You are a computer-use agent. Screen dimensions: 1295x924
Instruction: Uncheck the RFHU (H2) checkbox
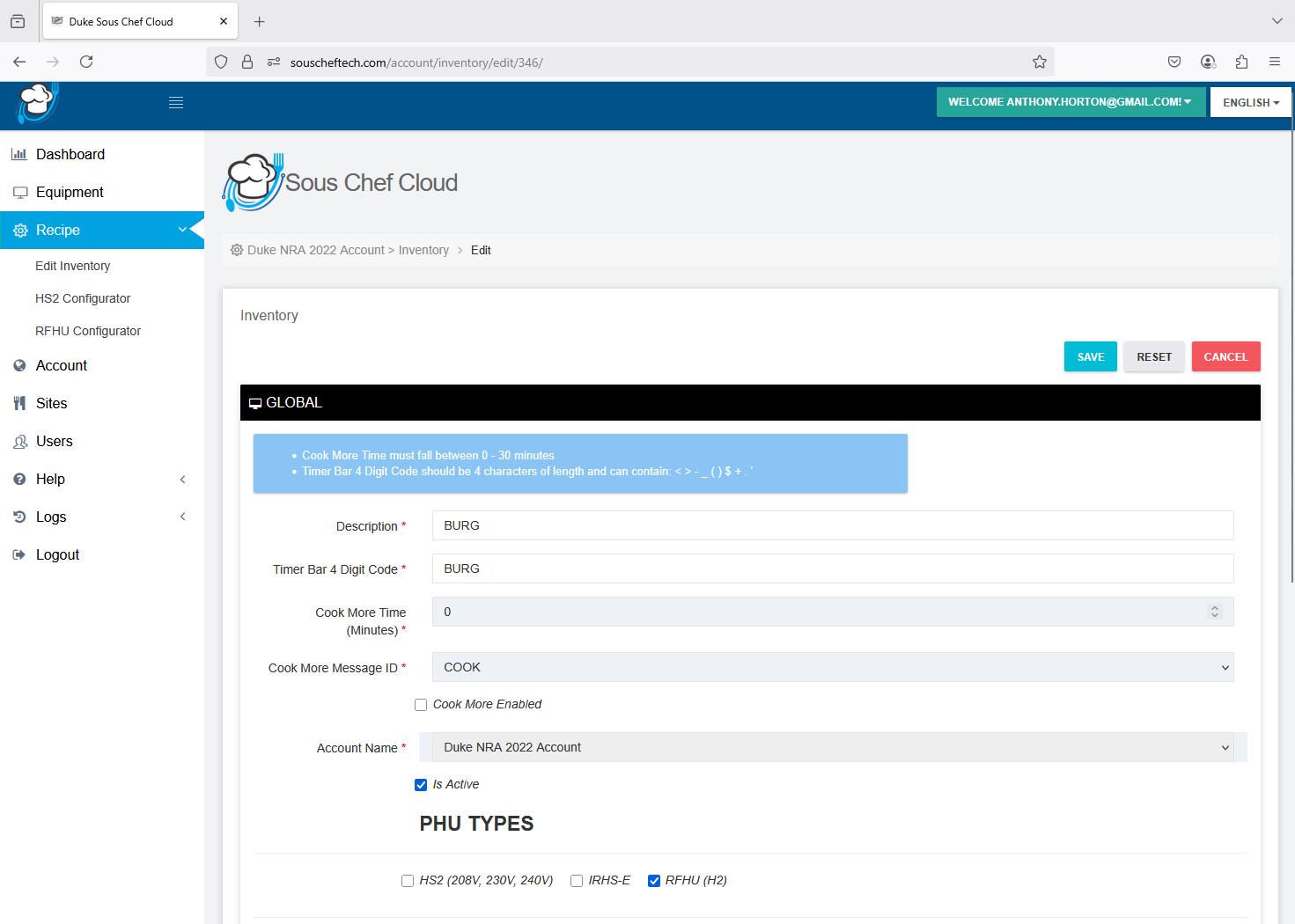pos(654,881)
